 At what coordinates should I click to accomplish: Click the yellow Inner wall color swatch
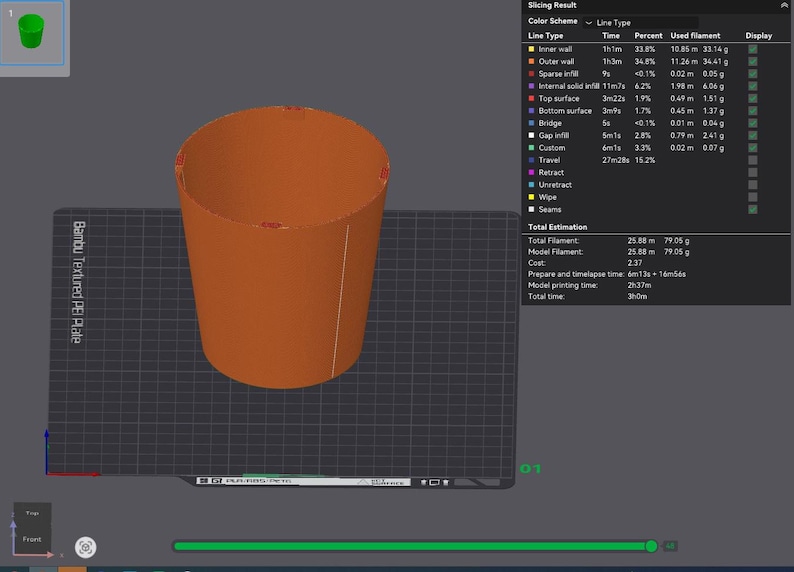coord(531,49)
